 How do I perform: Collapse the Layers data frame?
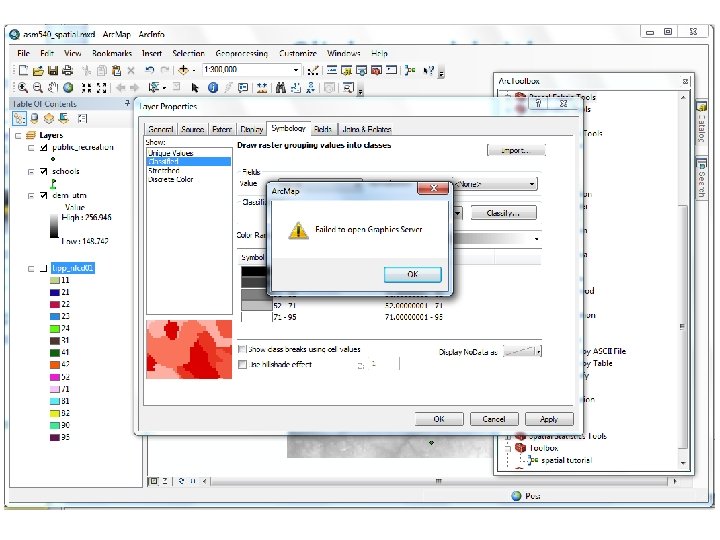pyautogui.click(x=18, y=135)
